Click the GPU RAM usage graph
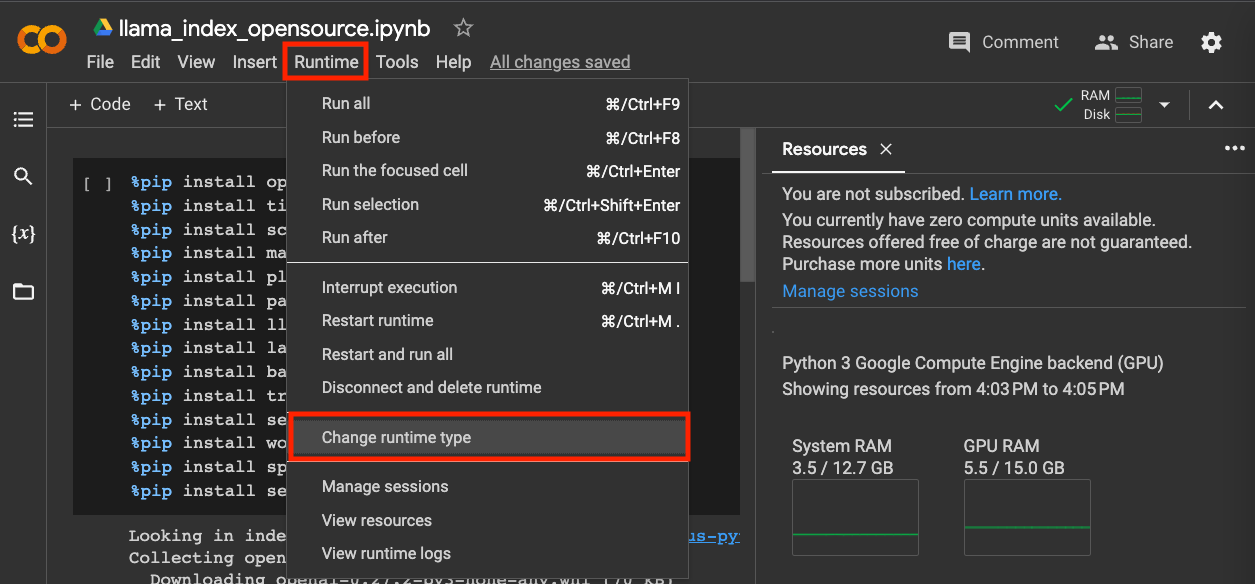The width and height of the screenshot is (1255, 584). 1027,517
